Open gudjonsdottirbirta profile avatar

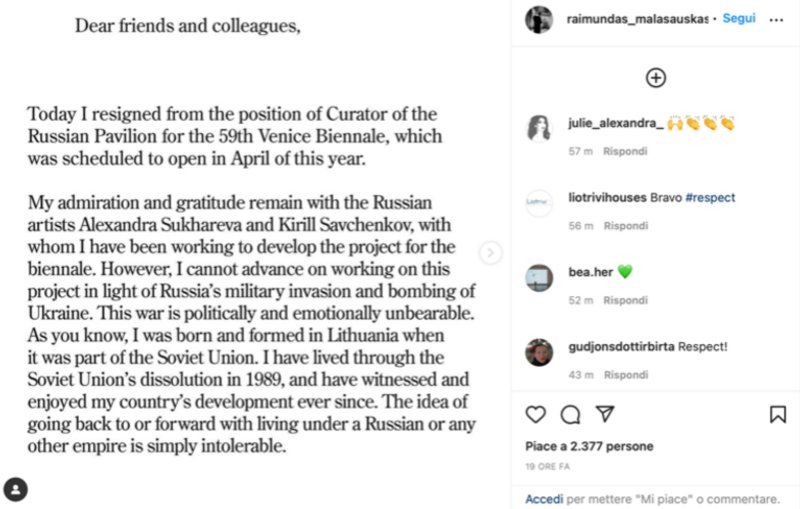(x=539, y=352)
